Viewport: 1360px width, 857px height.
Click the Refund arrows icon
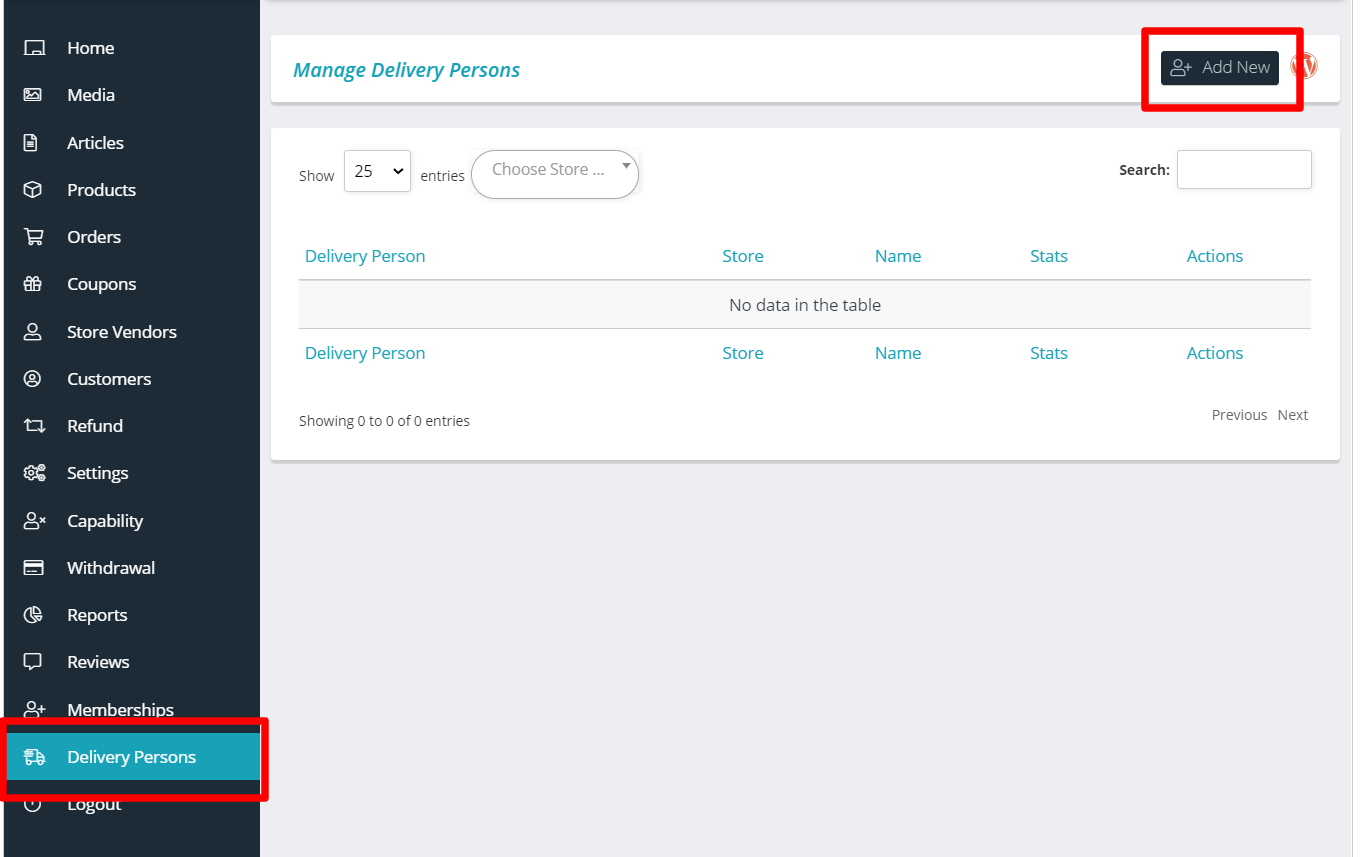(x=35, y=426)
